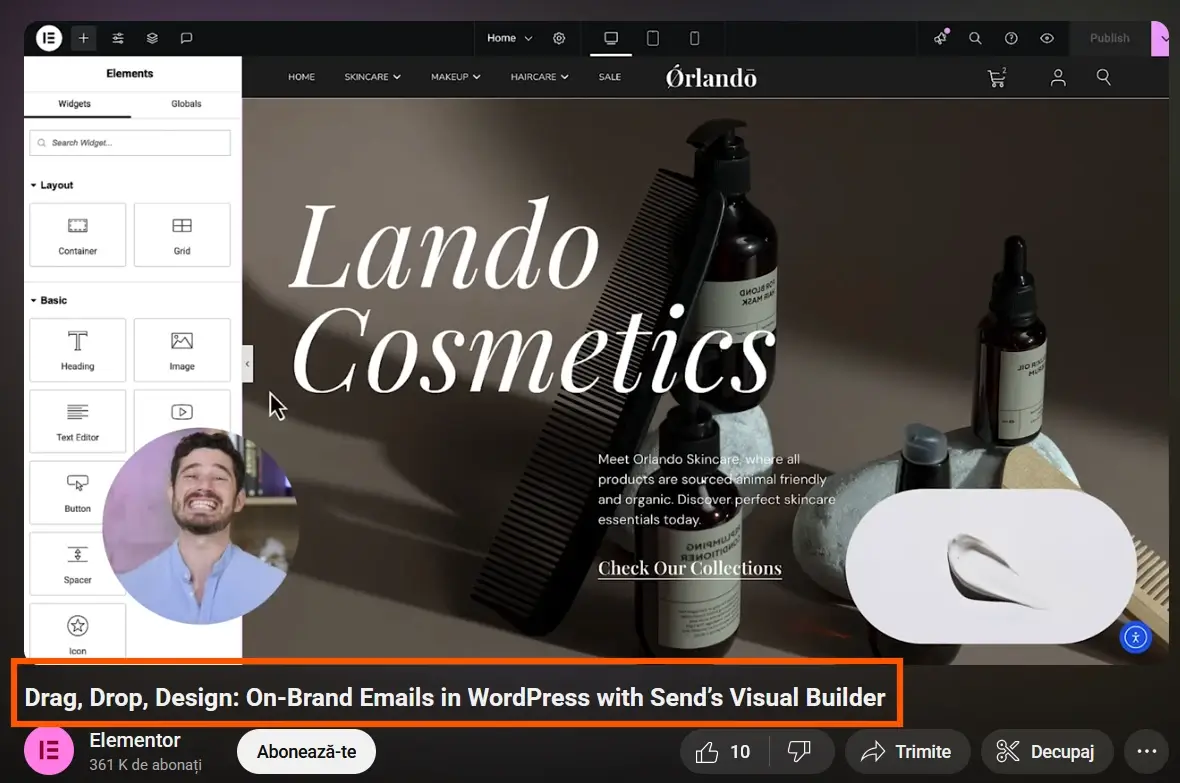Image resolution: width=1180 pixels, height=783 pixels.
Task: Open the Structure layers icon
Action: pos(152,38)
